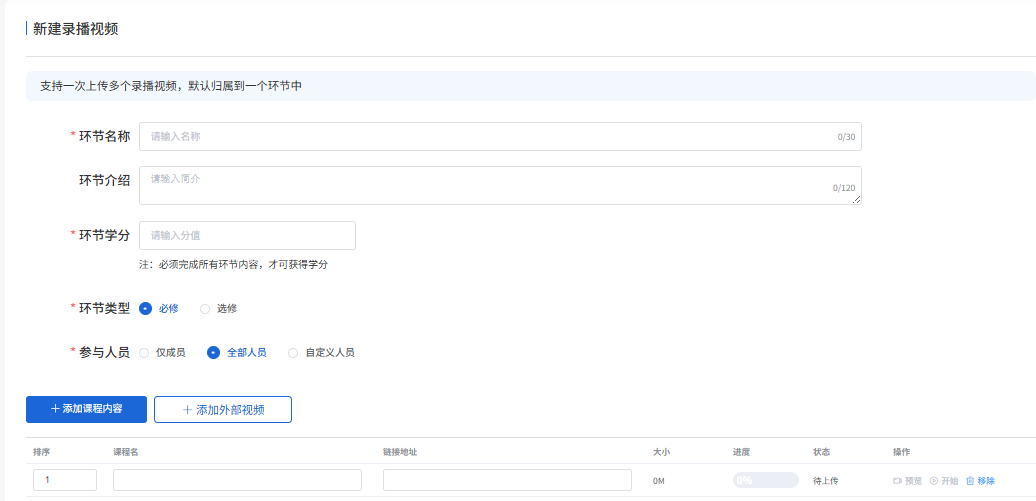This screenshot has height=501, width=1036.
Task: Click the 移除 trash icon in row
Action: coord(970,481)
